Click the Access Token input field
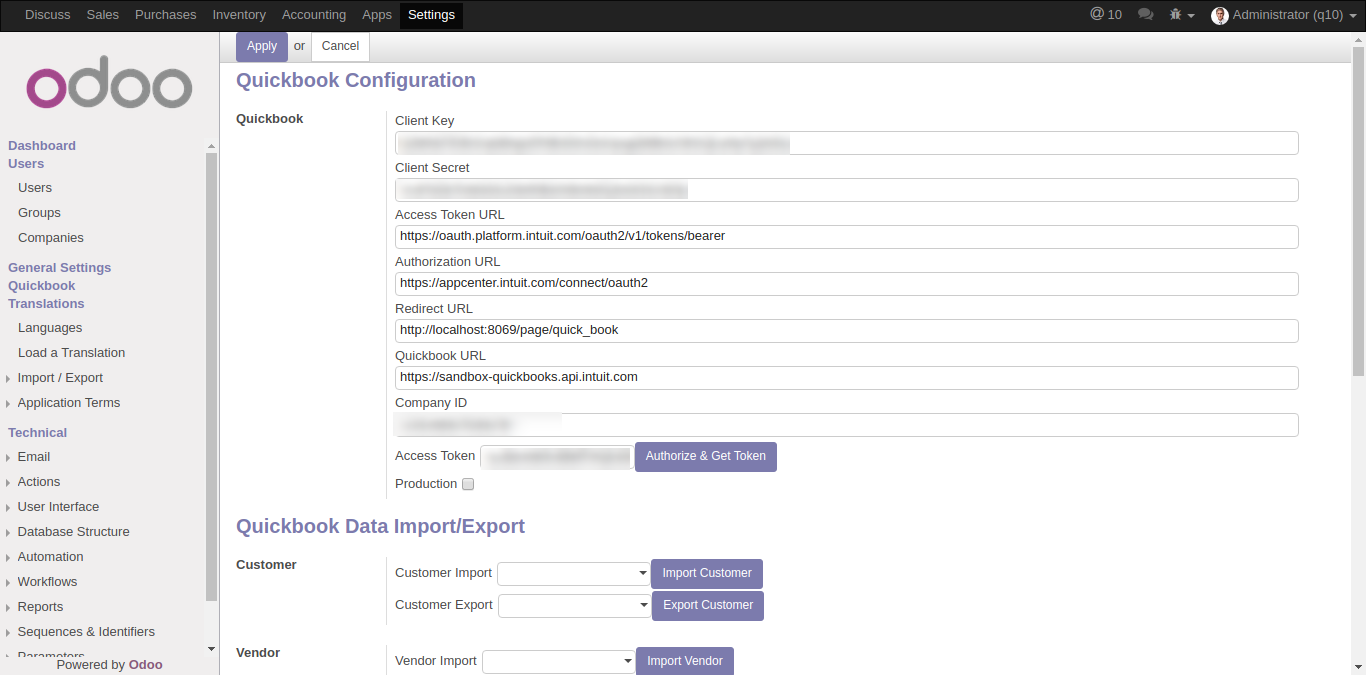The image size is (1366, 675). (557, 457)
